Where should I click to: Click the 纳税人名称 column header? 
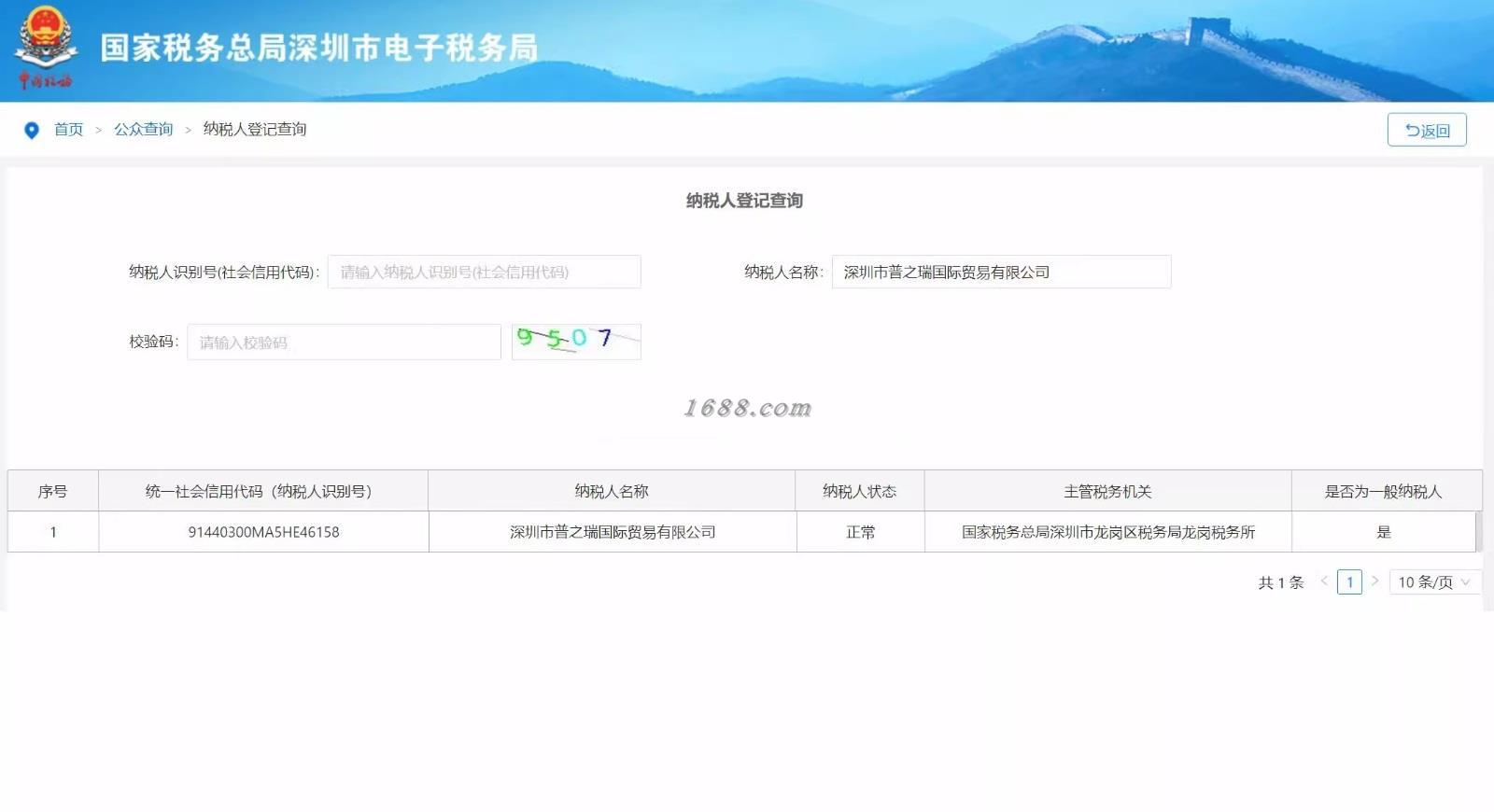click(x=612, y=491)
